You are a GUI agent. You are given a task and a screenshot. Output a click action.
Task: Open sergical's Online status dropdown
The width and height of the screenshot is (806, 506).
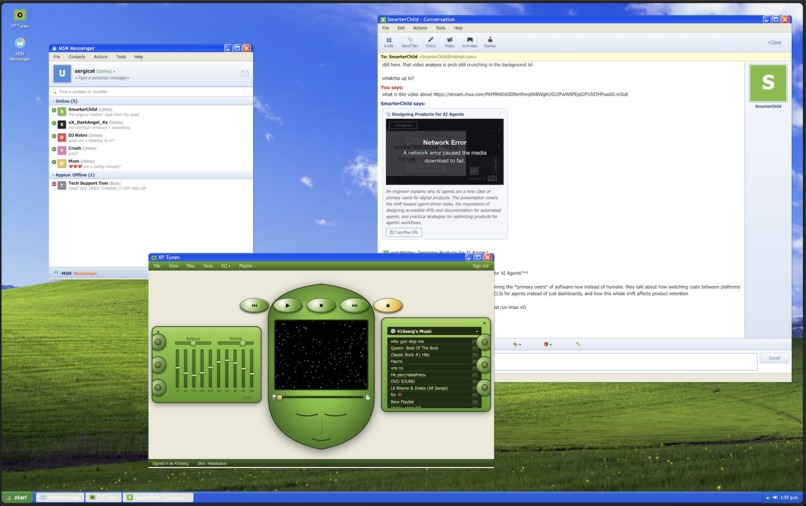click(105, 71)
